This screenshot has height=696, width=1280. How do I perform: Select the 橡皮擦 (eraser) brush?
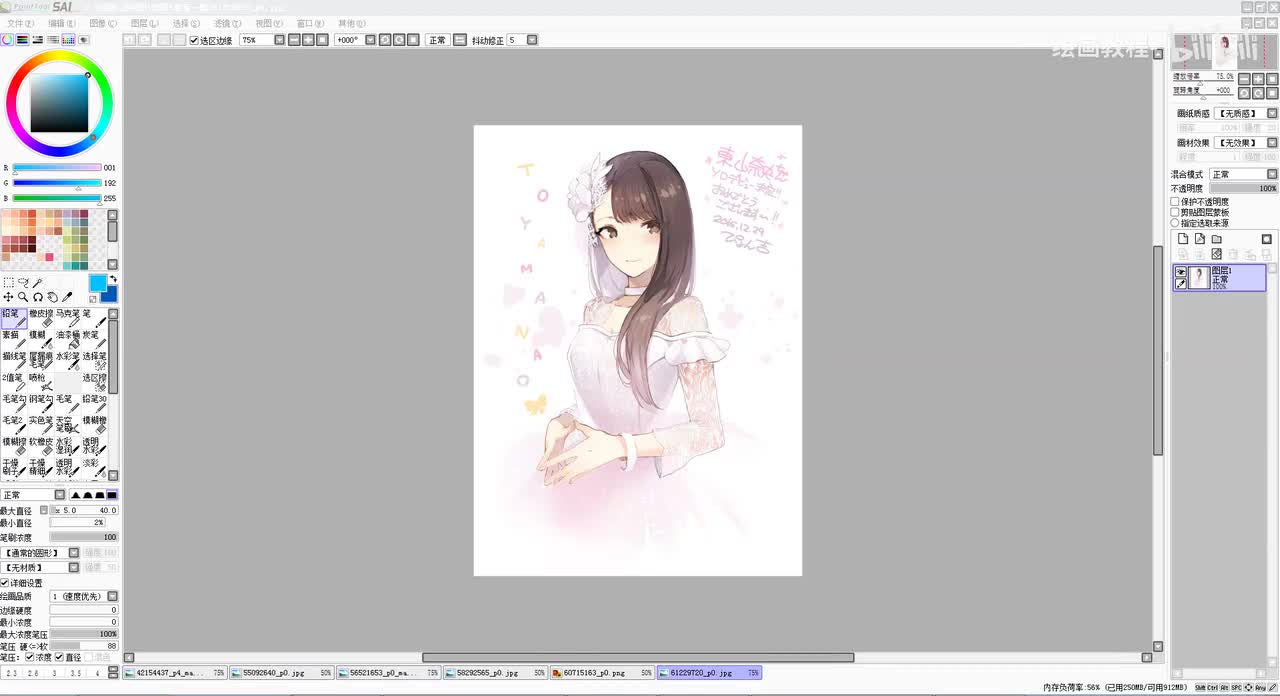click(x=41, y=318)
